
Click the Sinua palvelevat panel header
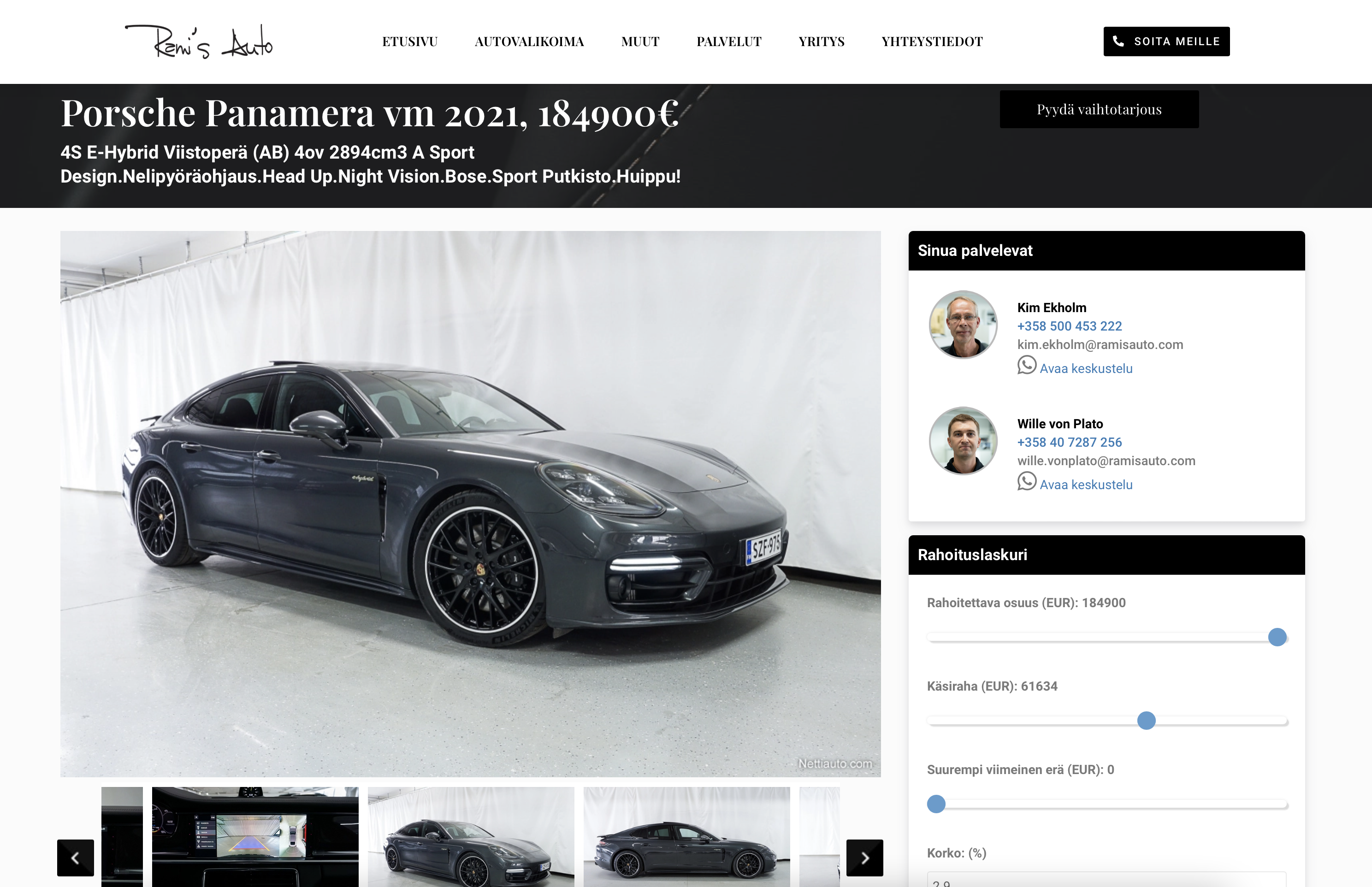[x=1106, y=250]
